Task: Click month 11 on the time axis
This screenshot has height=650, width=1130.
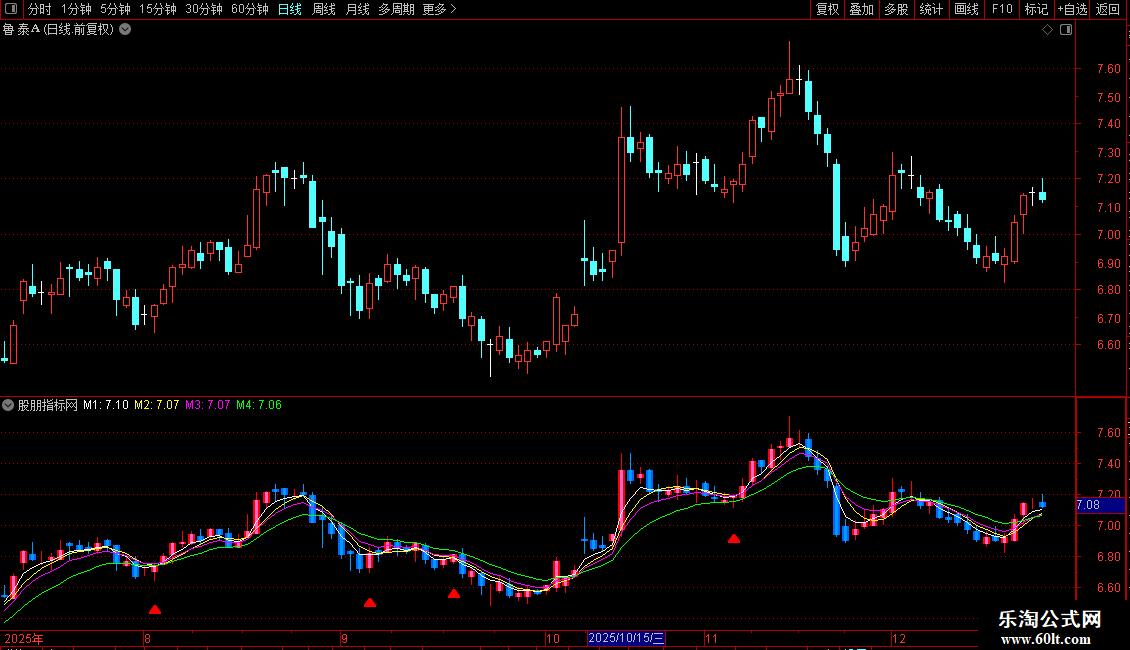Action: [711, 638]
